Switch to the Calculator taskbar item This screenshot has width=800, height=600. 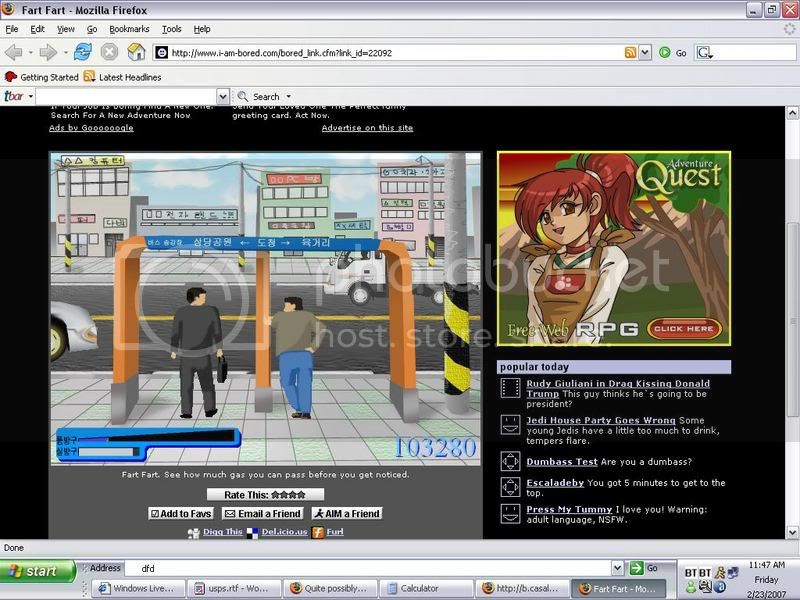coord(427,588)
